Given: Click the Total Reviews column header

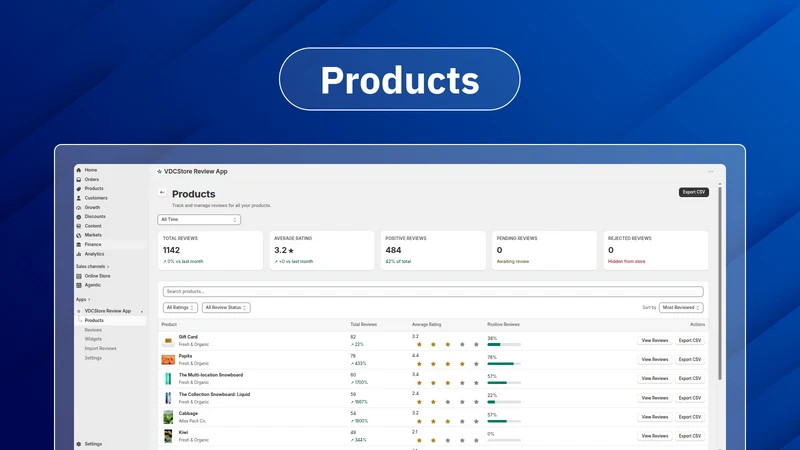Looking at the screenshot, I should (x=363, y=324).
